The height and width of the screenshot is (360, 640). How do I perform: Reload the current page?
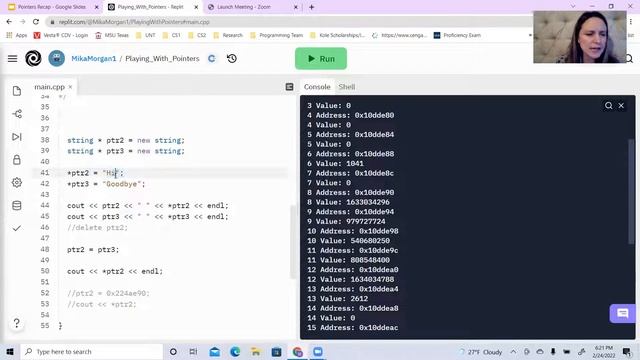[x=36, y=22]
